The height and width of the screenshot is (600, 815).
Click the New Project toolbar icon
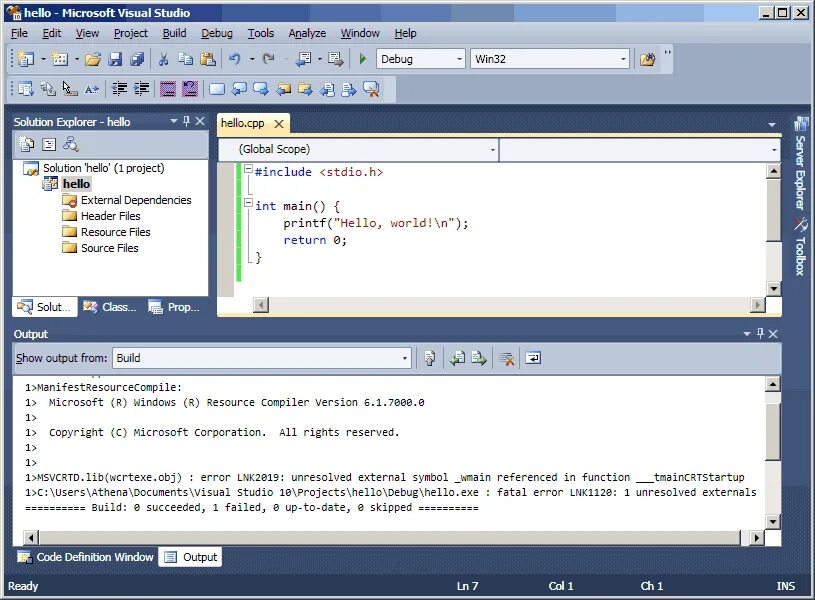(x=25, y=59)
